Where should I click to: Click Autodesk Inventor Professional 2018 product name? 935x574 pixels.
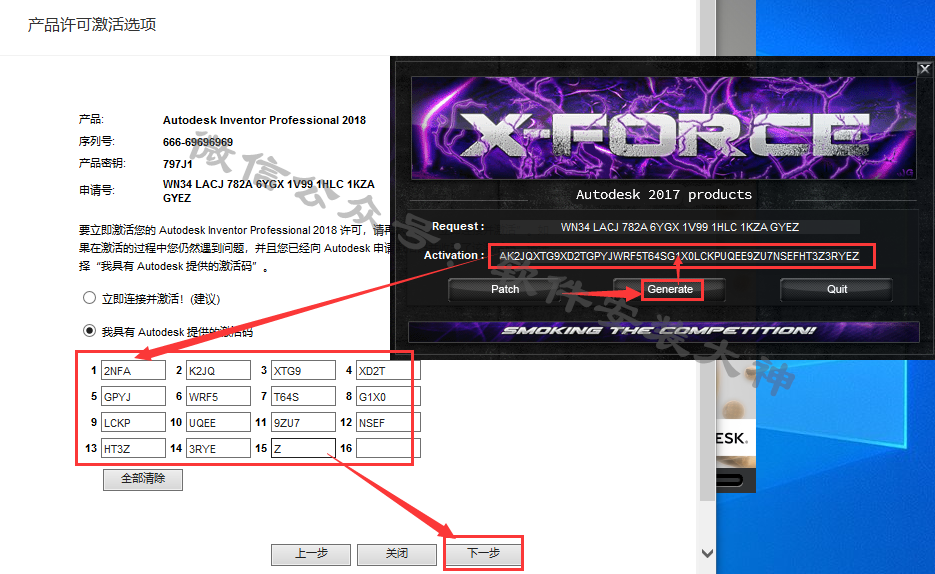coord(264,120)
